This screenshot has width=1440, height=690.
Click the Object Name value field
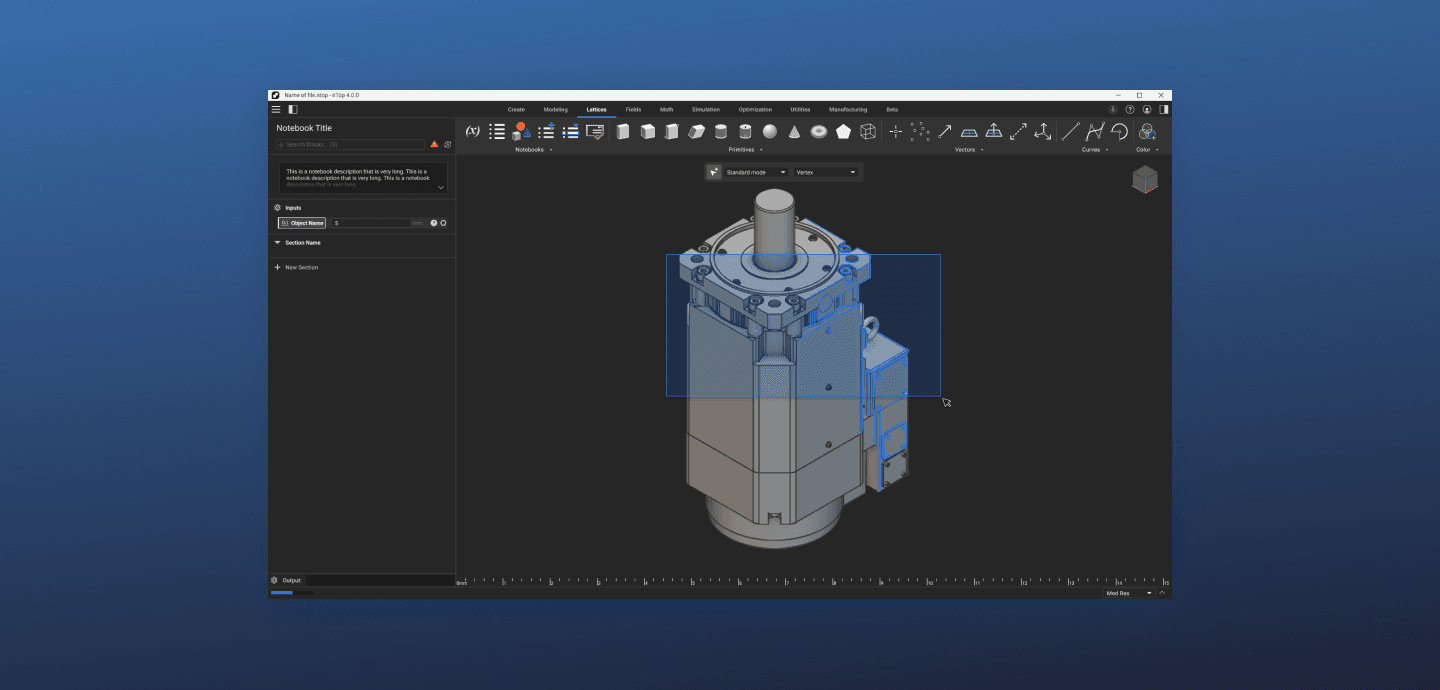371,223
